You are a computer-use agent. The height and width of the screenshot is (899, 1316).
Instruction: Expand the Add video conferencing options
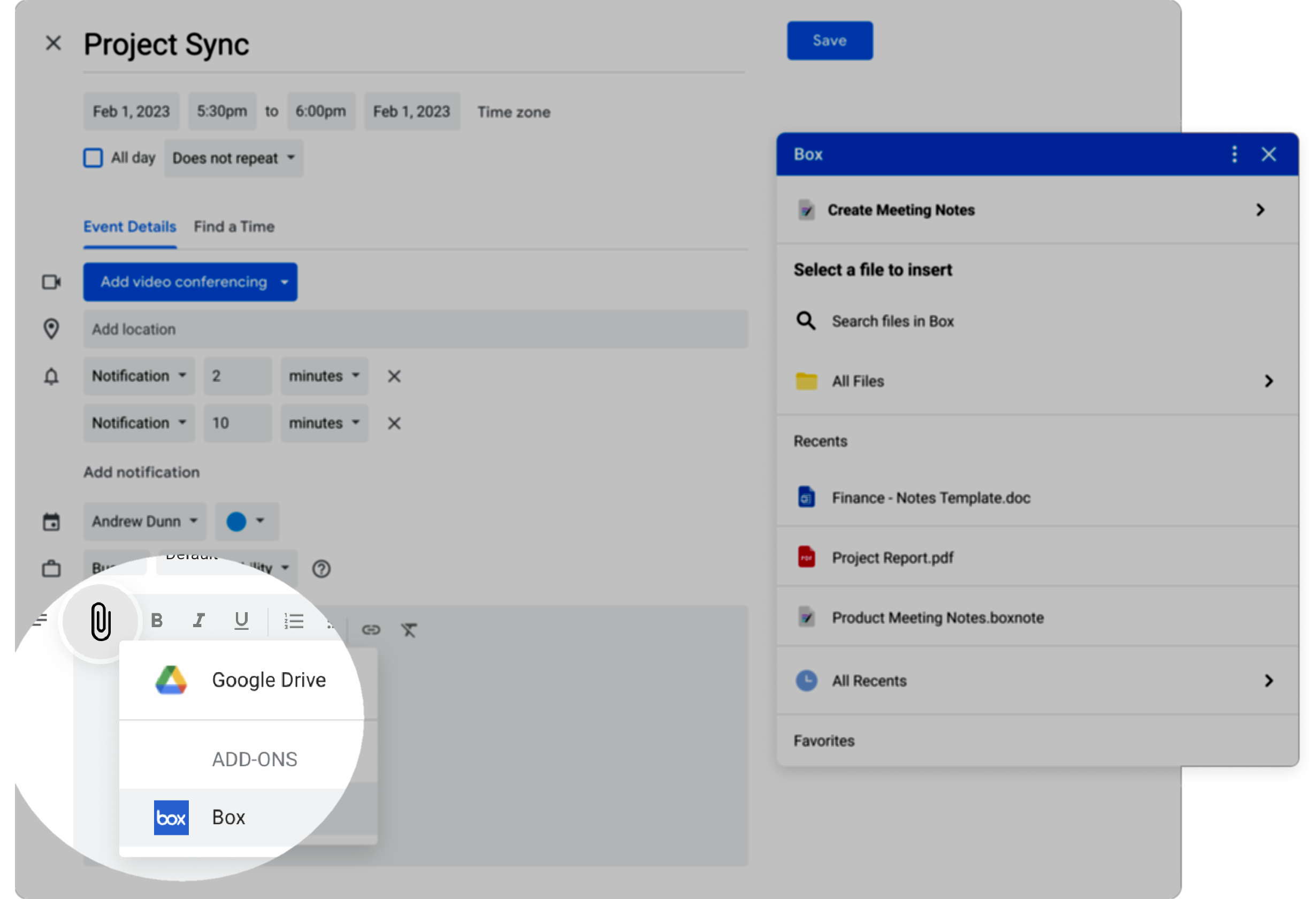[190, 281]
